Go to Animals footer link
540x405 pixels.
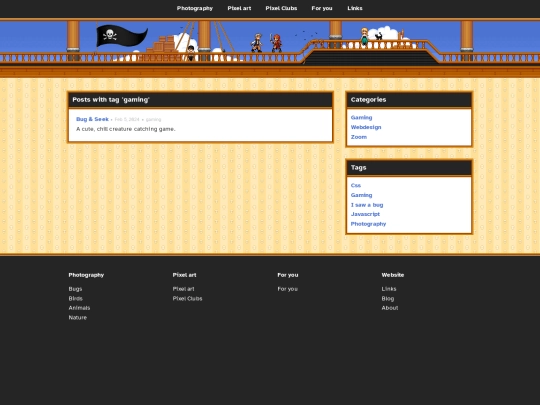click(79, 308)
